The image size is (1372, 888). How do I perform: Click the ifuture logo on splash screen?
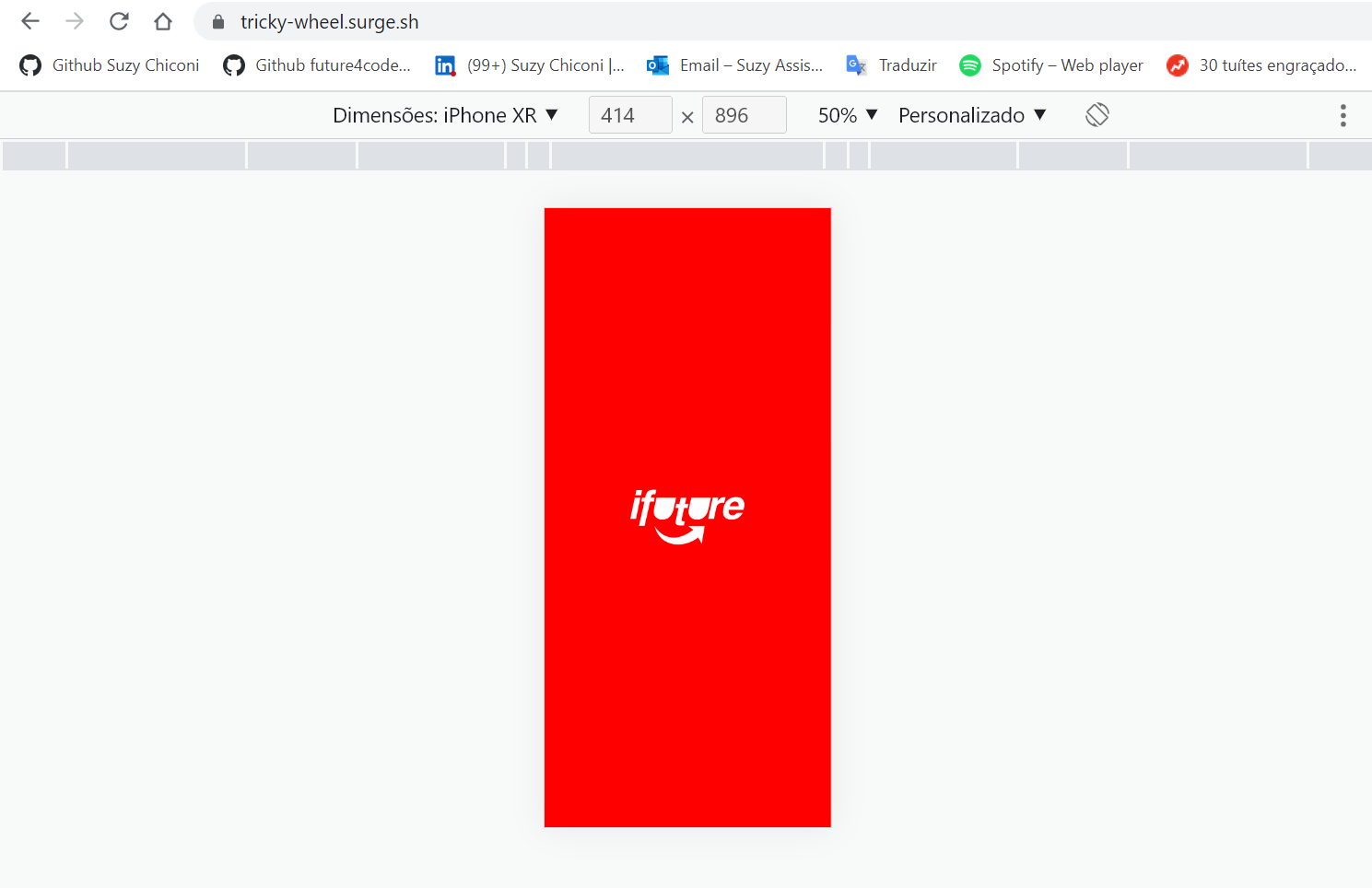click(687, 516)
